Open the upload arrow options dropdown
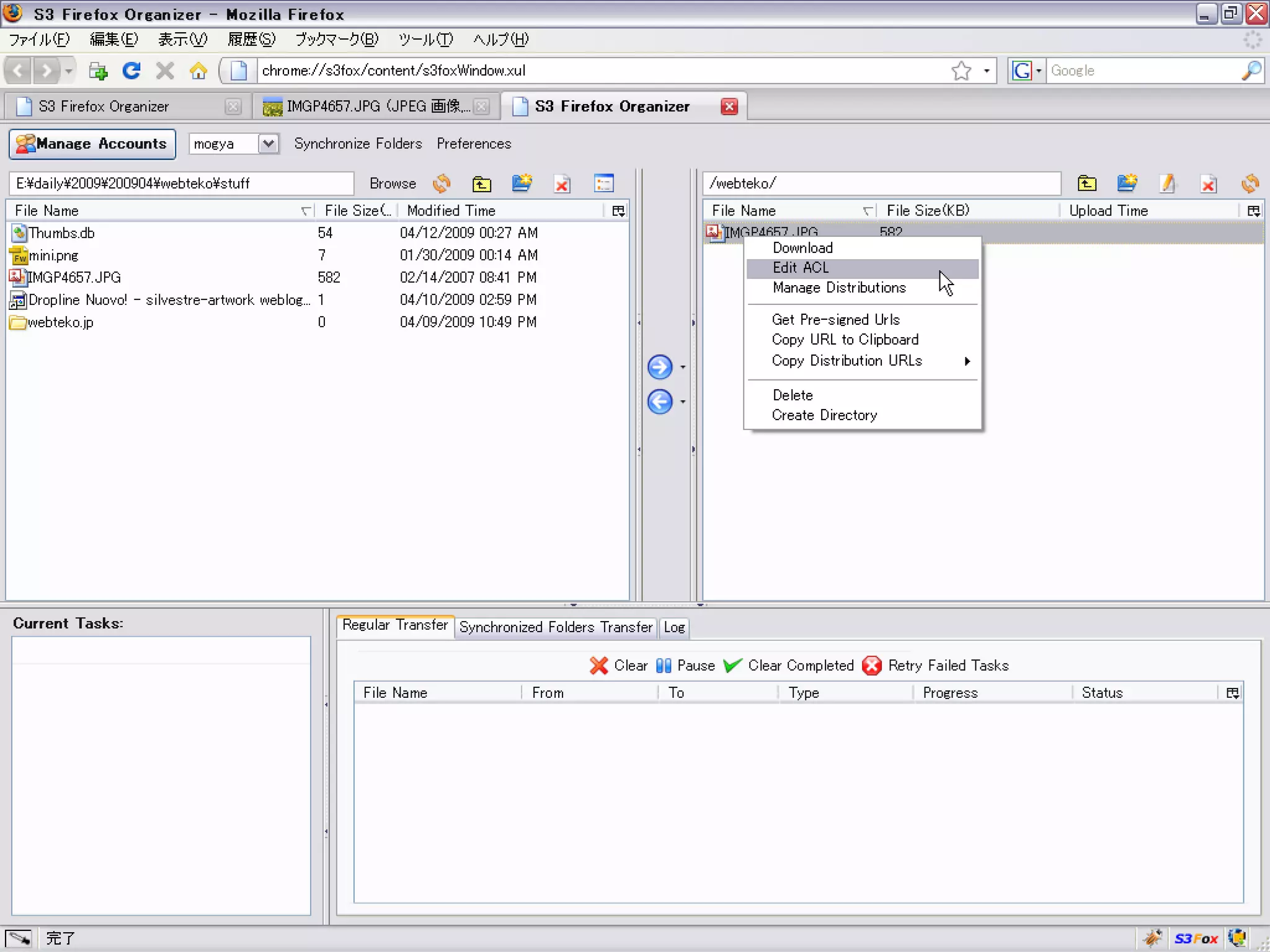1270x952 pixels. tap(683, 368)
